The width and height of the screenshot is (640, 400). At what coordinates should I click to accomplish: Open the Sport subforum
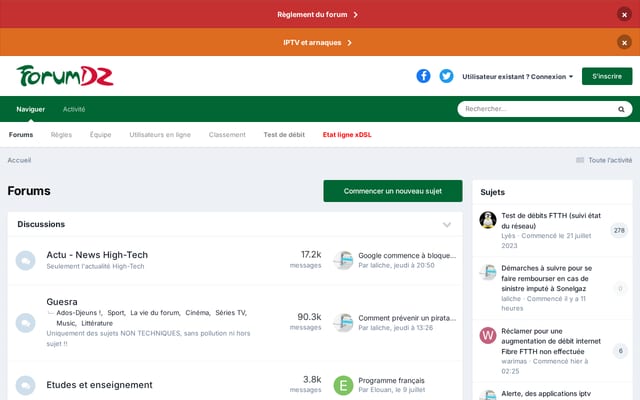pyautogui.click(x=116, y=313)
